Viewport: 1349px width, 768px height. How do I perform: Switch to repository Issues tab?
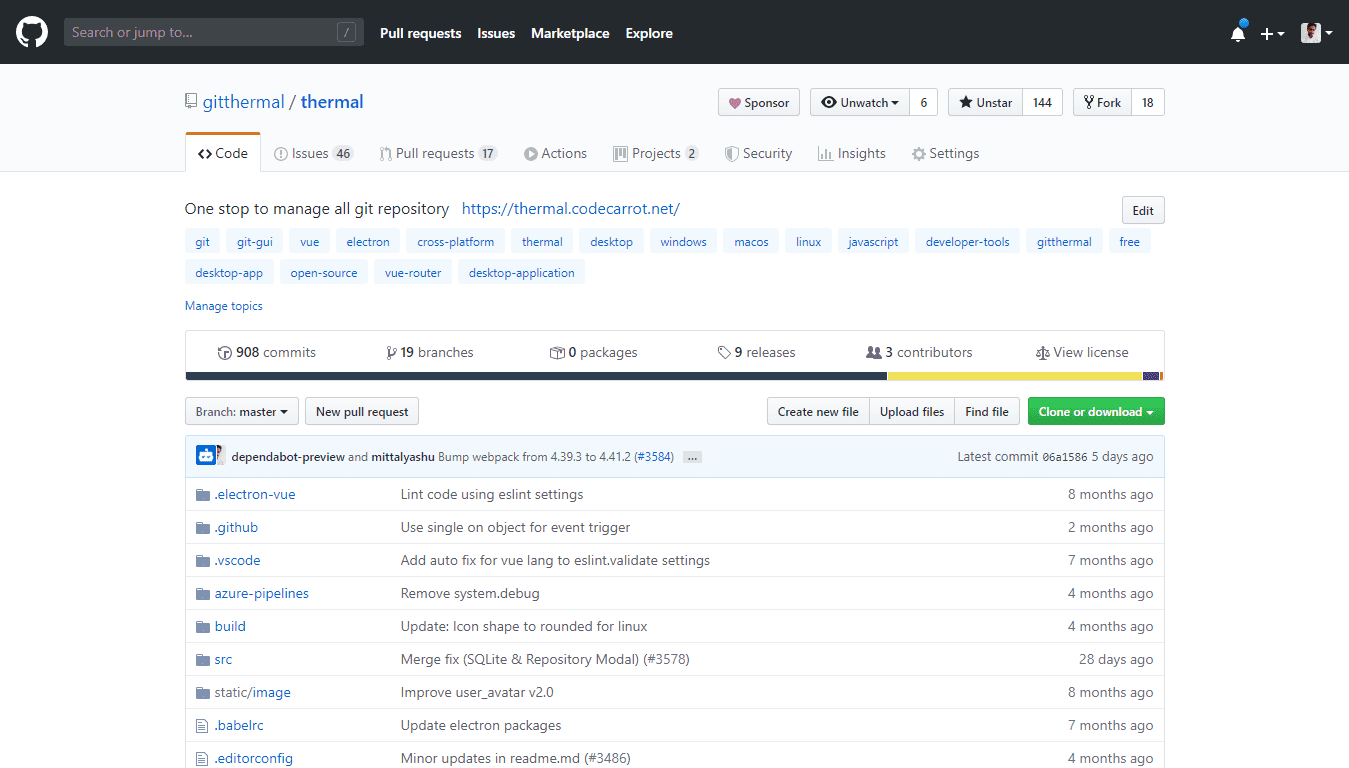313,153
